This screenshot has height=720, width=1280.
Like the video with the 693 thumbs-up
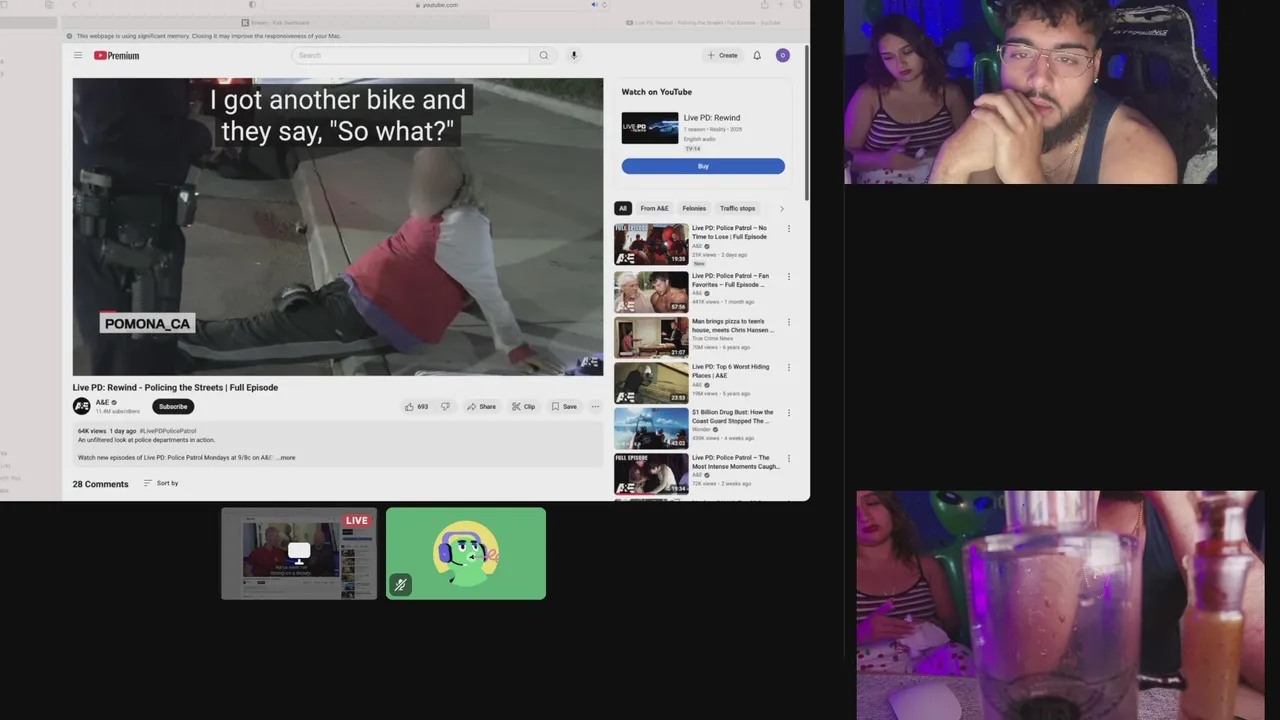417,406
